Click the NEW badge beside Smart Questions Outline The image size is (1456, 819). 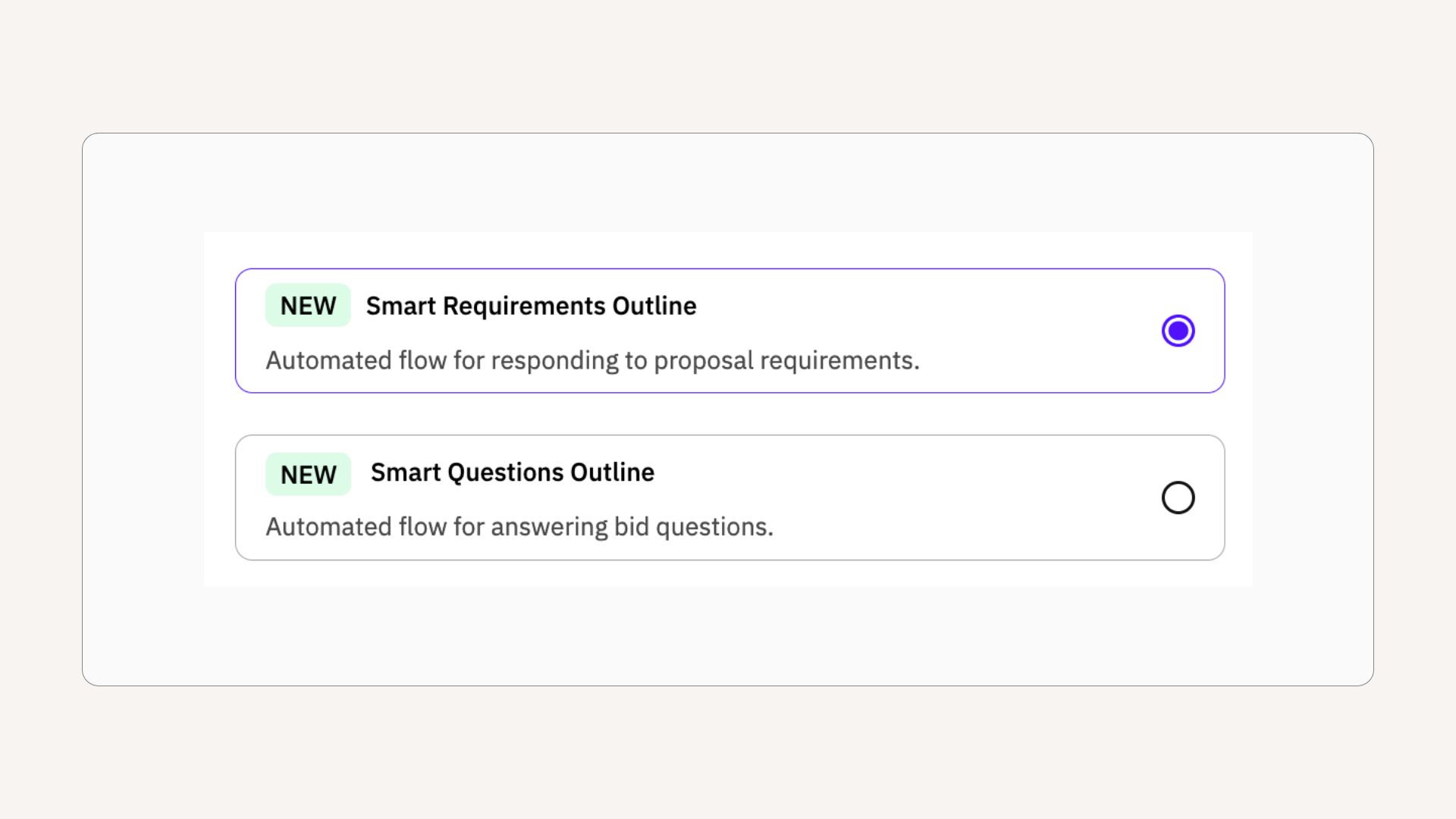click(308, 474)
